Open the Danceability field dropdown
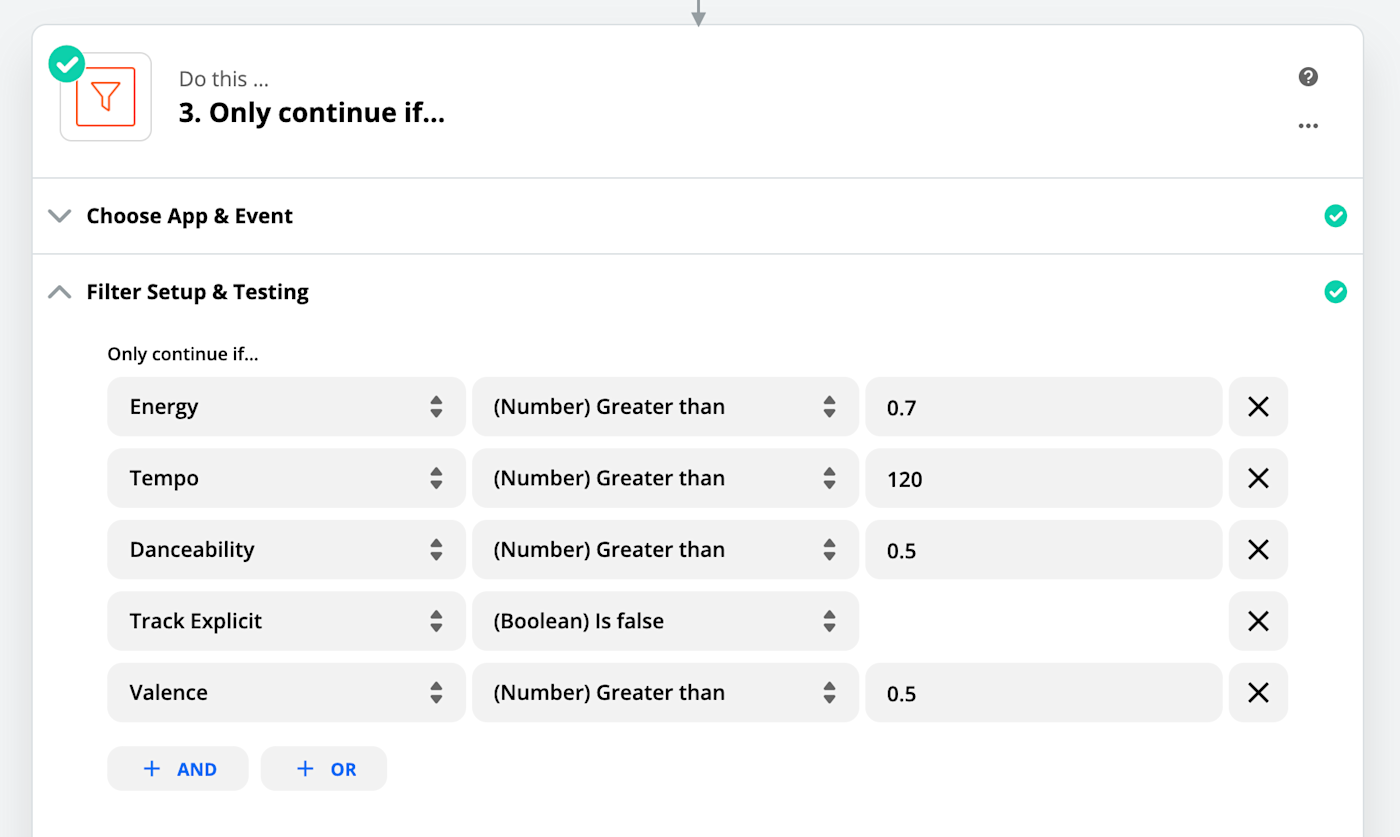 pos(286,550)
